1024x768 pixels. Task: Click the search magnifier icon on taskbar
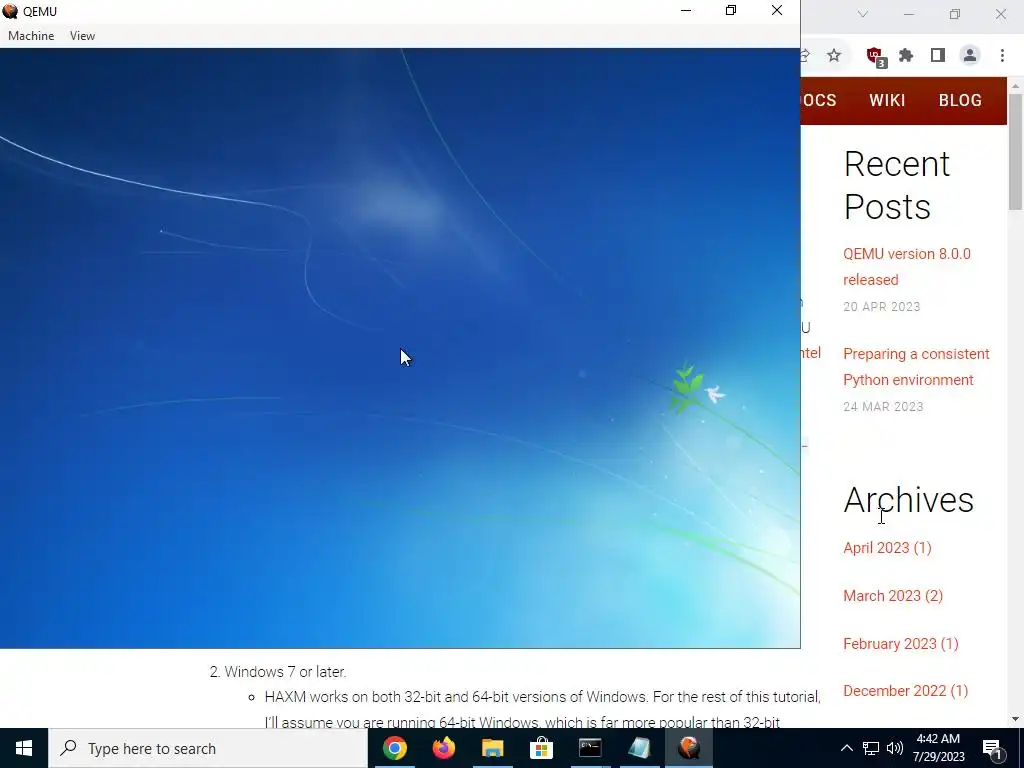[x=68, y=748]
